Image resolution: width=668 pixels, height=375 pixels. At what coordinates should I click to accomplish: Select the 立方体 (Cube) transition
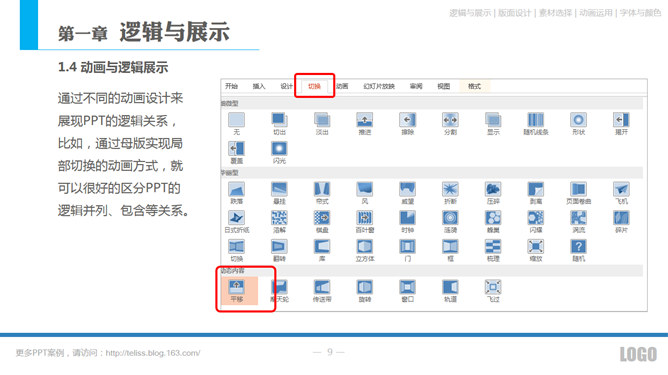365,251
